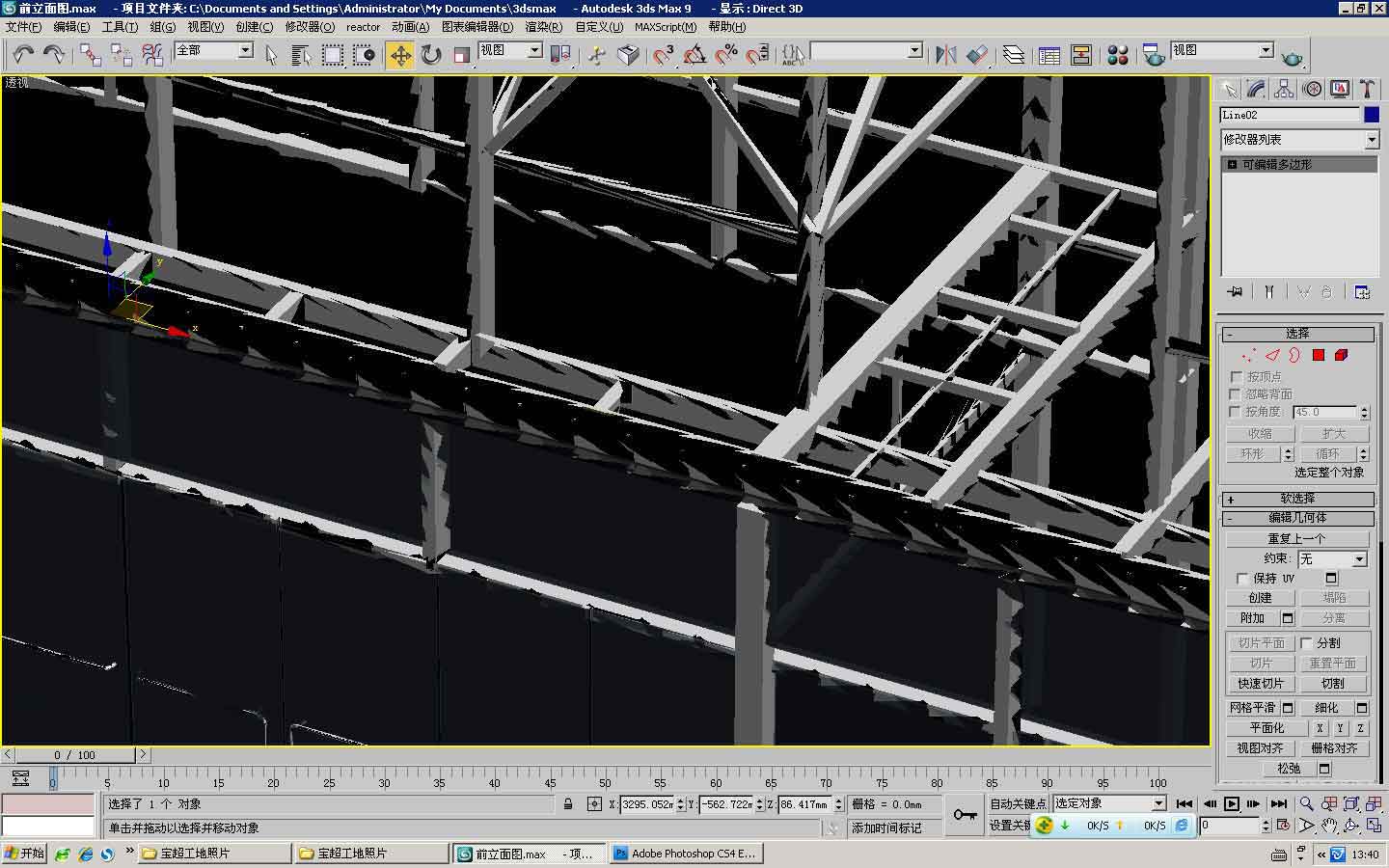Click the Mirror tool icon
Viewport: 1389px width, 868px height.
(945, 55)
